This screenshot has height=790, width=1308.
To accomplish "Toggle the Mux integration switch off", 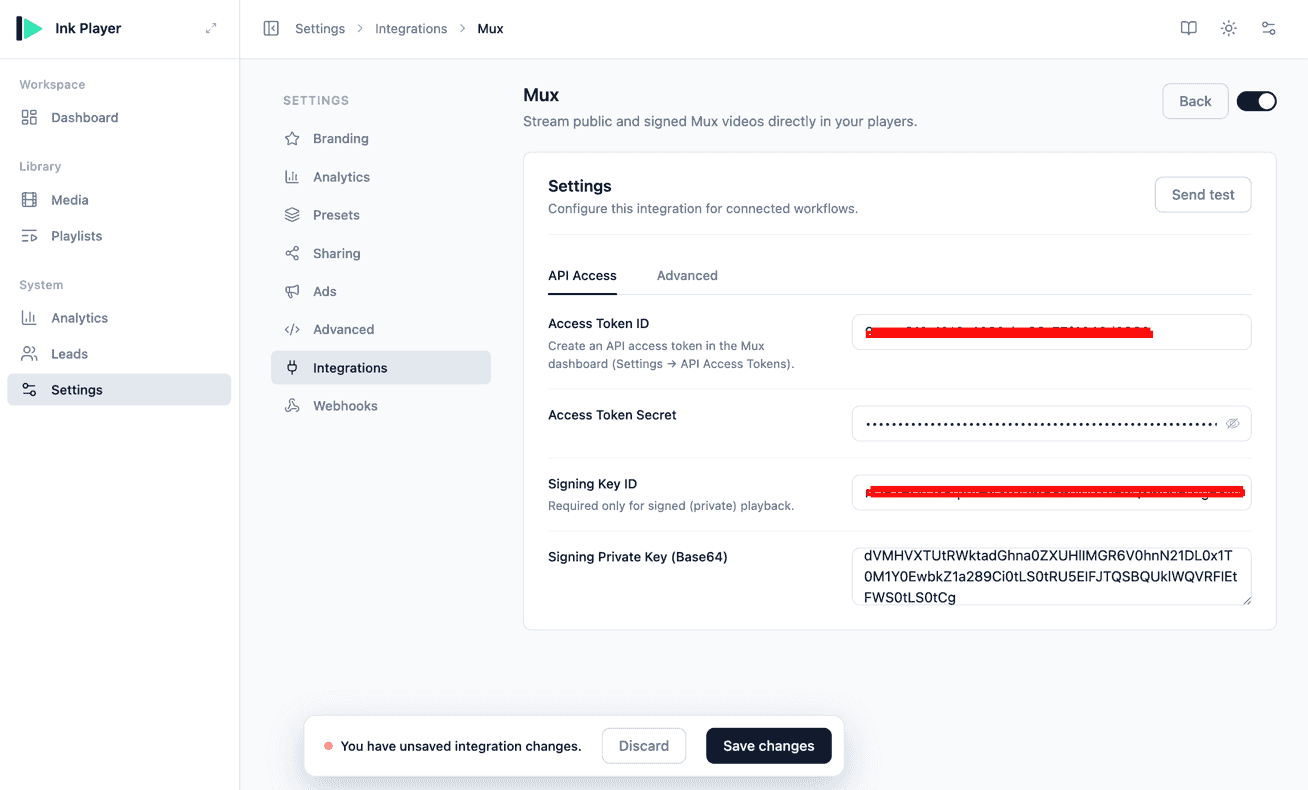I will click(x=1256, y=101).
